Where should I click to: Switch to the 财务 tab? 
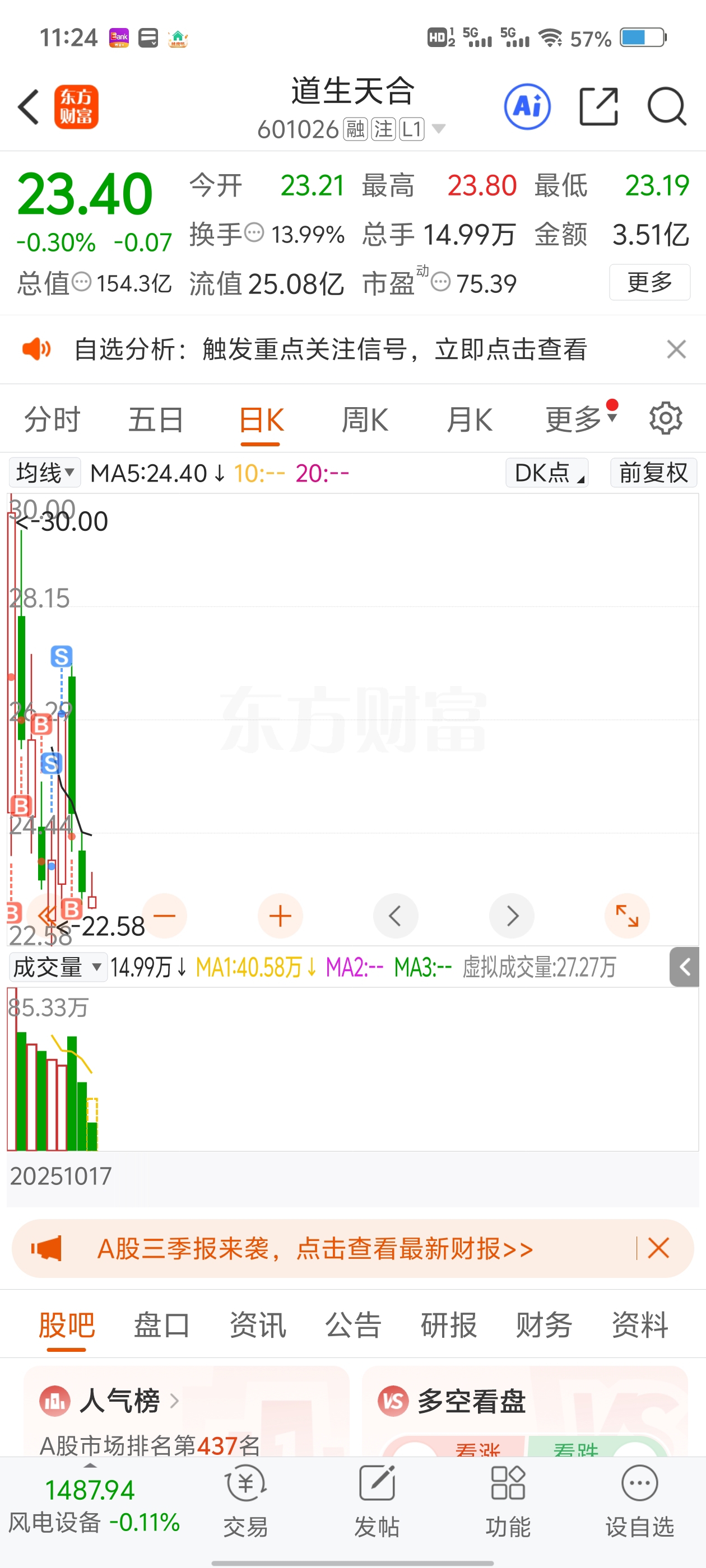click(x=544, y=1325)
